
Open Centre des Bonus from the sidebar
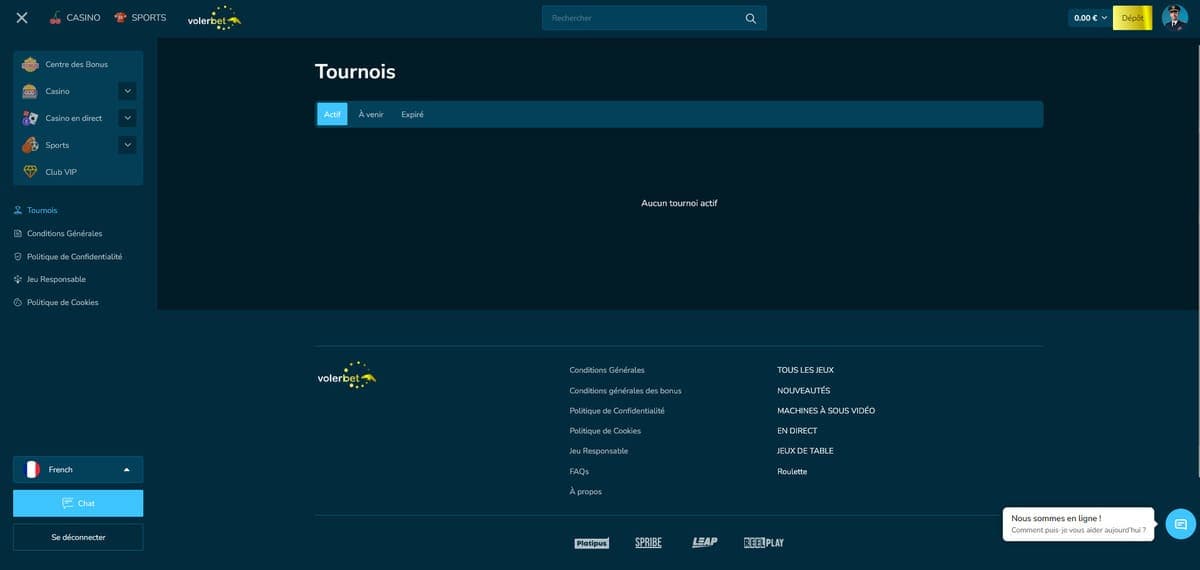76,65
